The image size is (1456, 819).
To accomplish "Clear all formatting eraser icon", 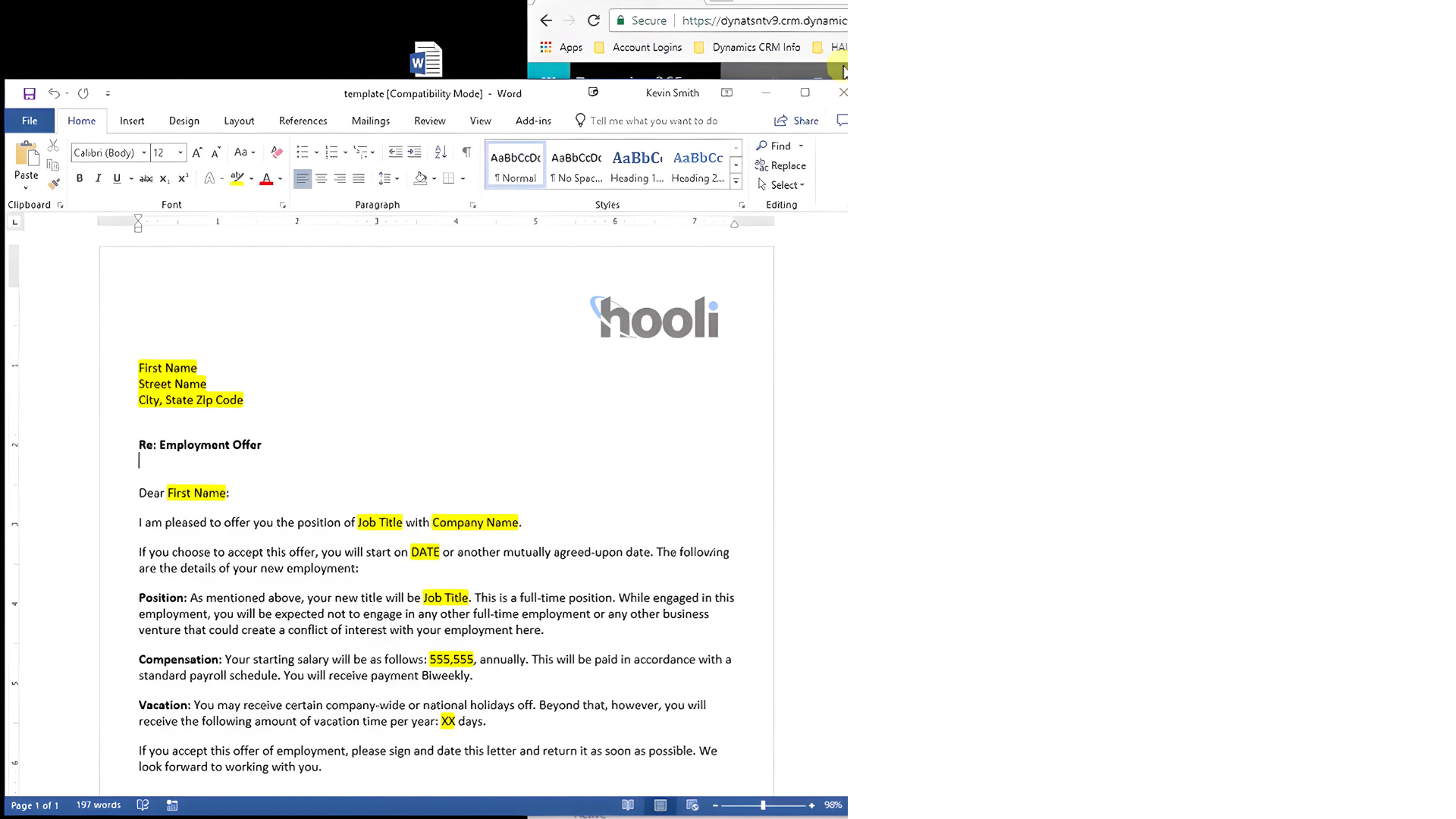I will [277, 152].
